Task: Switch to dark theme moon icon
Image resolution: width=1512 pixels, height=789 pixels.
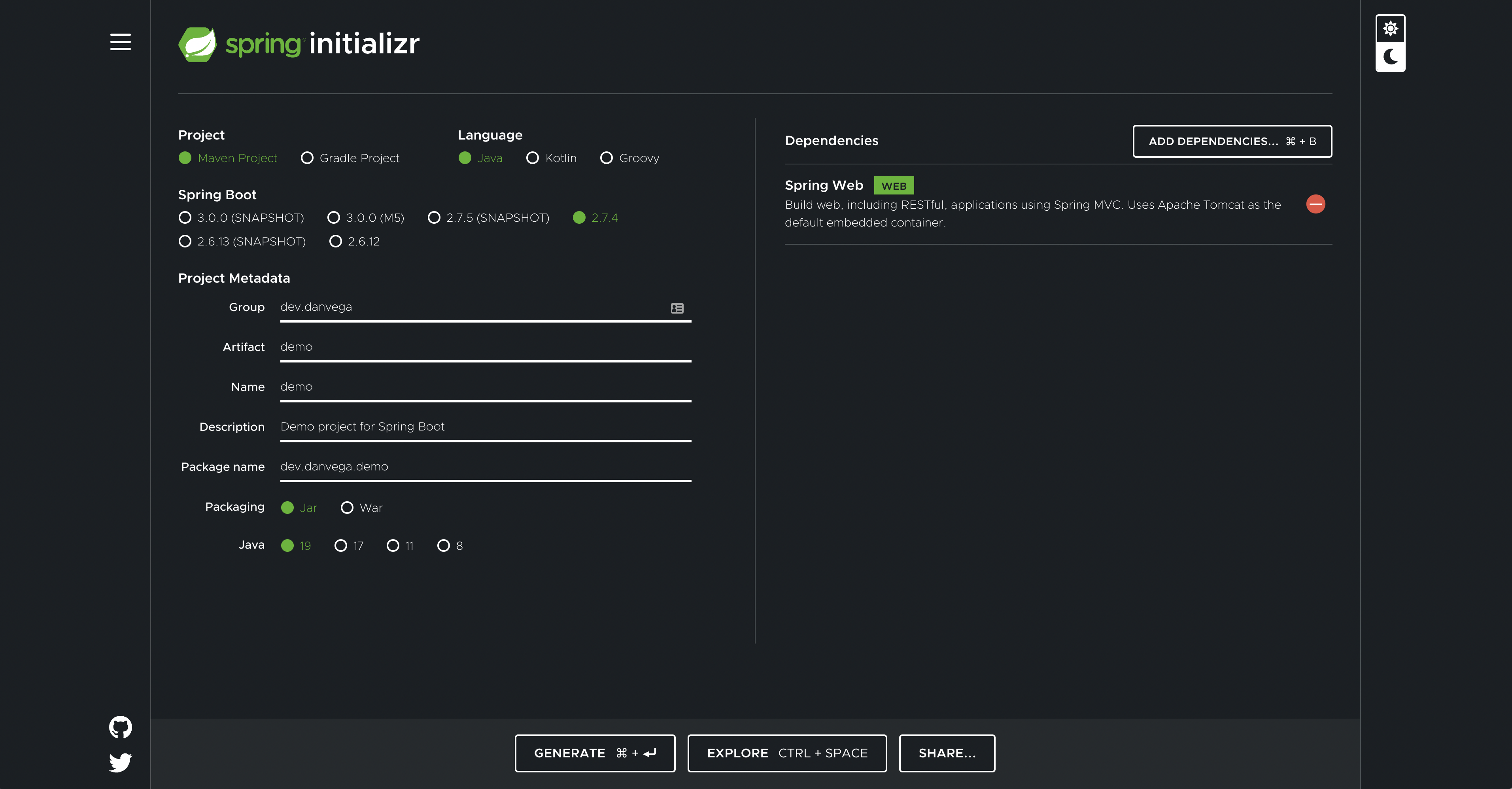Action: pyautogui.click(x=1390, y=57)
